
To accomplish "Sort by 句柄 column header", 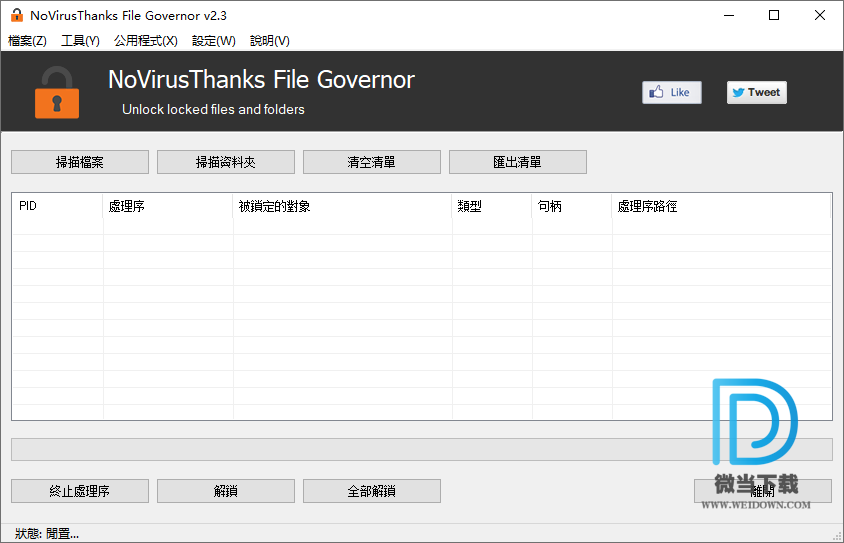I will tap(572, 206).
